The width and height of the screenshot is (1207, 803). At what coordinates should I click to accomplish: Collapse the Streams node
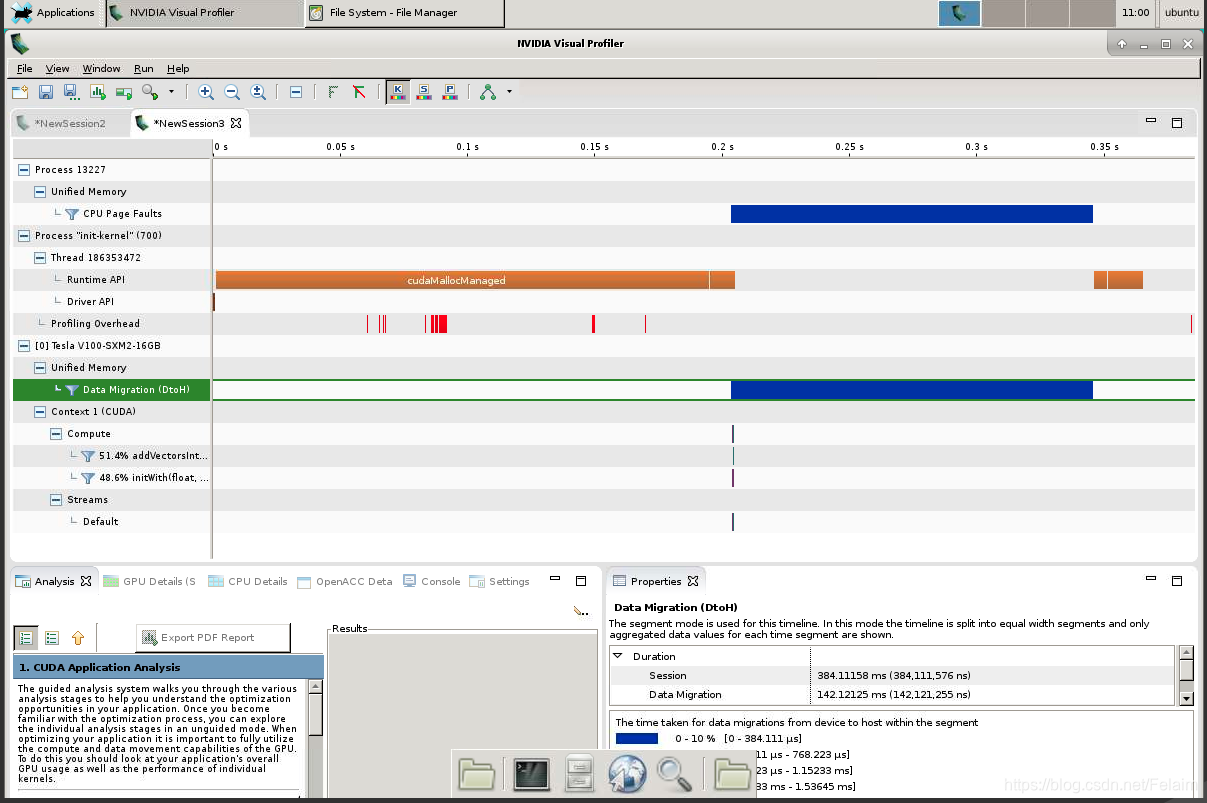56,500
